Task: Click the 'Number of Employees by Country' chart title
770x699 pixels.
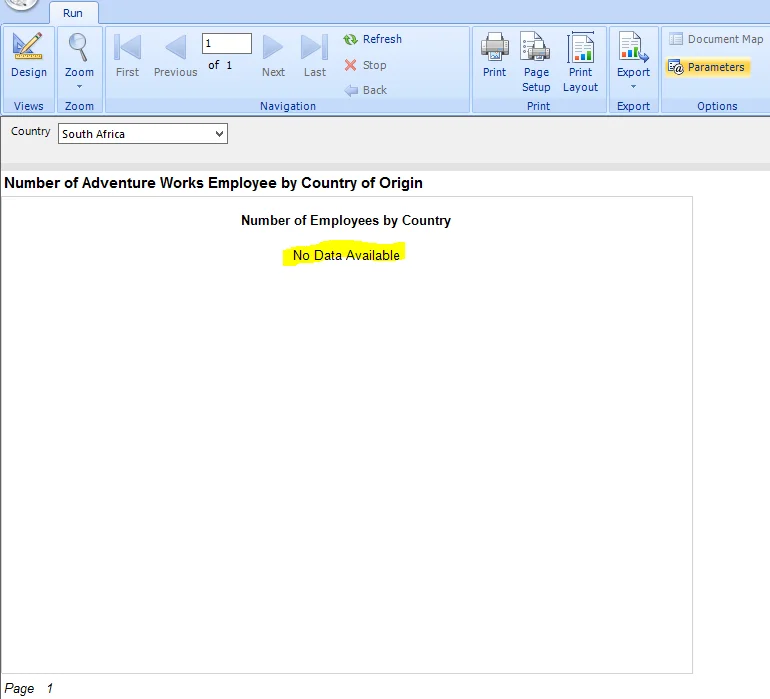Action: click(x=346, y=221)
